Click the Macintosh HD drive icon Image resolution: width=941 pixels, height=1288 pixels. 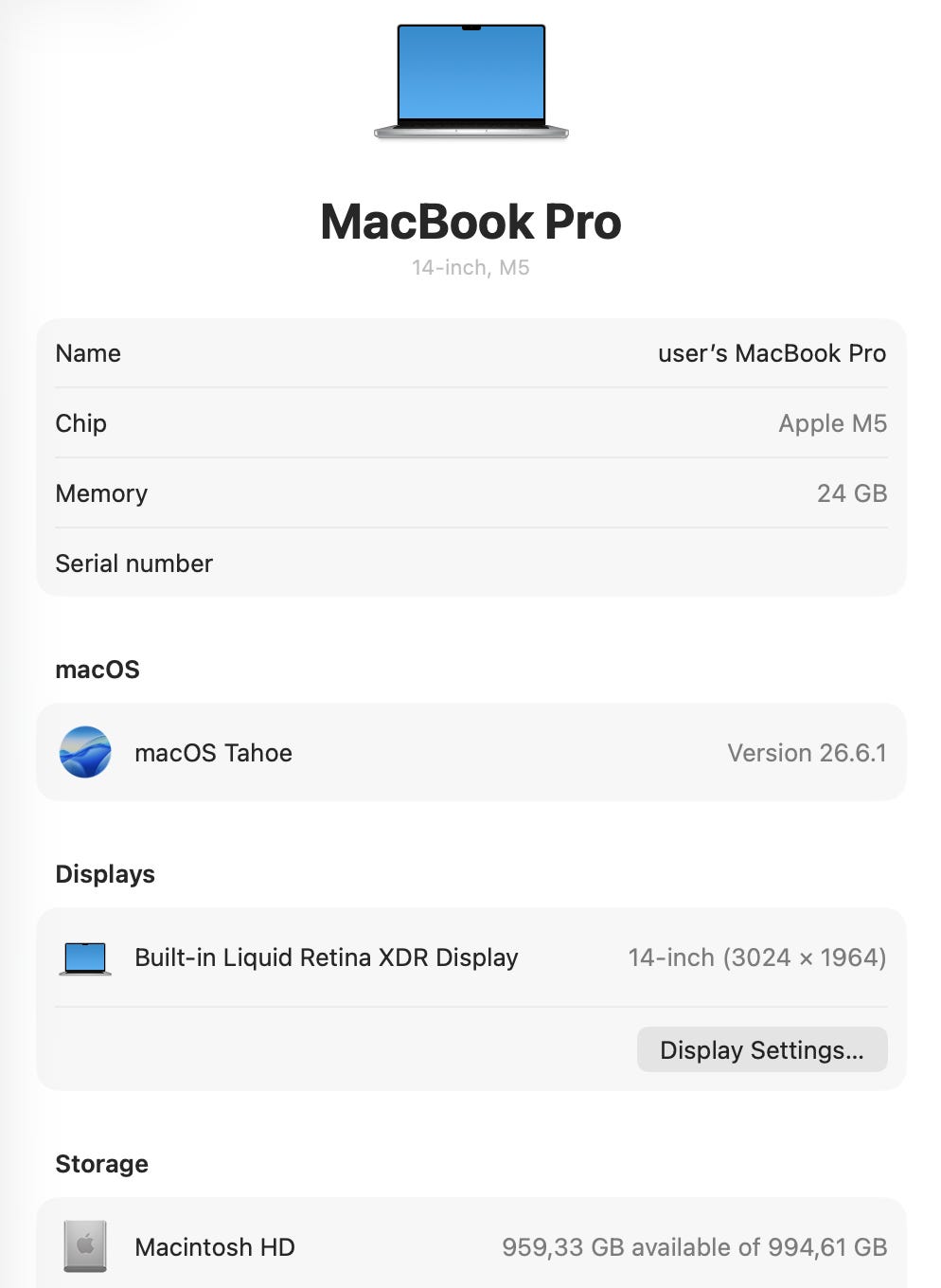[85, 1246]
